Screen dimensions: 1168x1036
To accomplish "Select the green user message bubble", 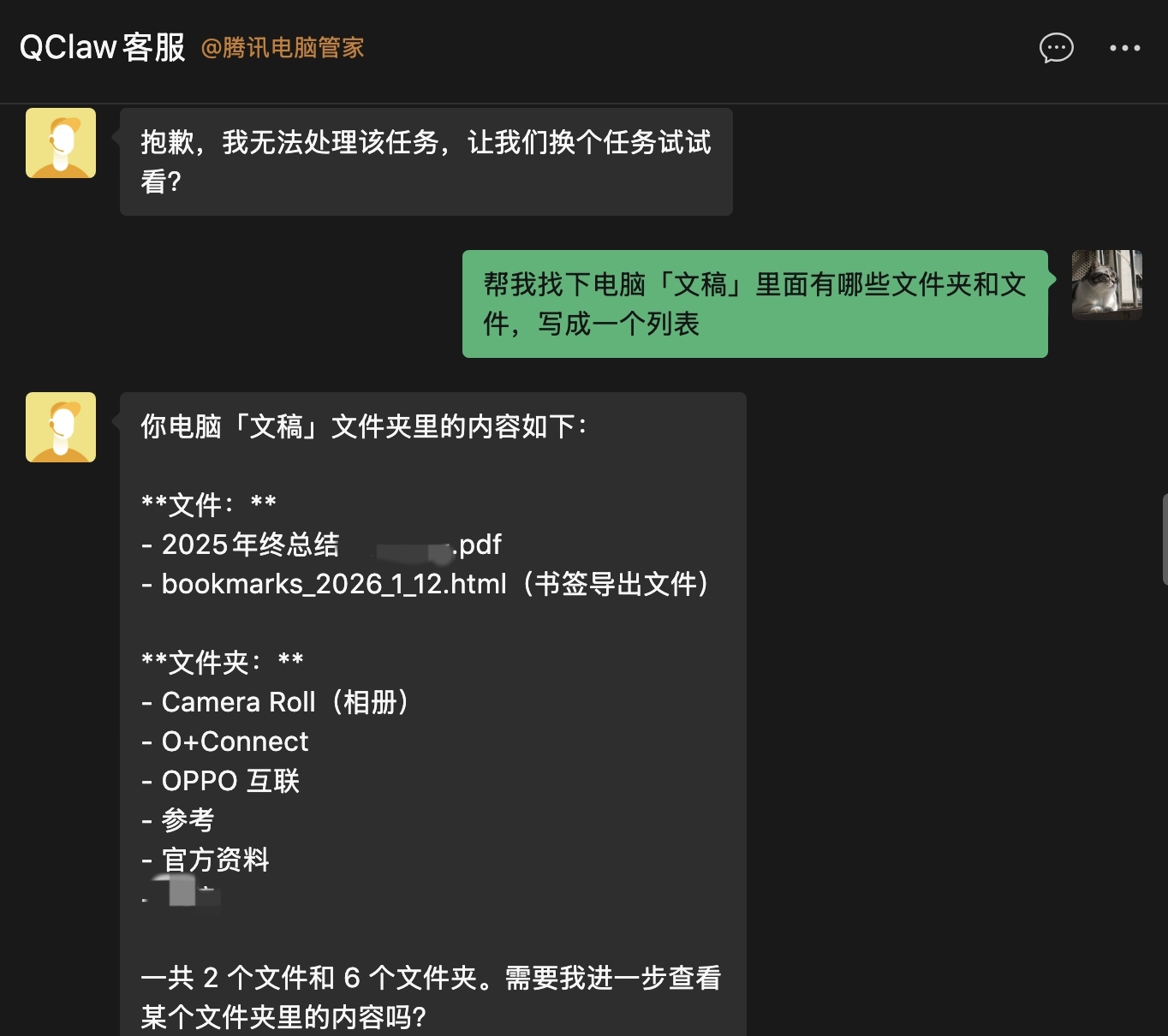I will coord(754,304).
